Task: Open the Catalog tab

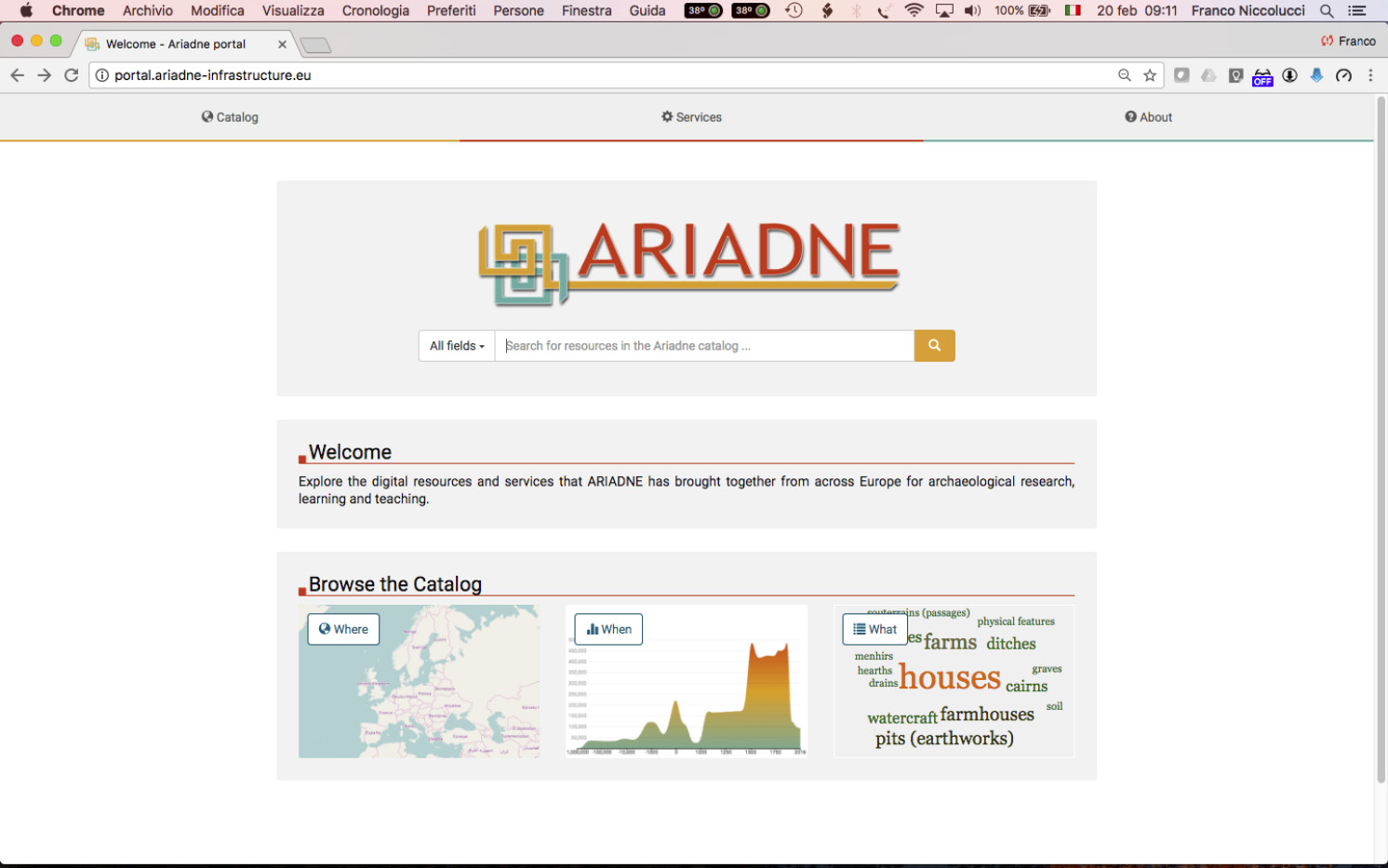Action: [x=230, y=117]
